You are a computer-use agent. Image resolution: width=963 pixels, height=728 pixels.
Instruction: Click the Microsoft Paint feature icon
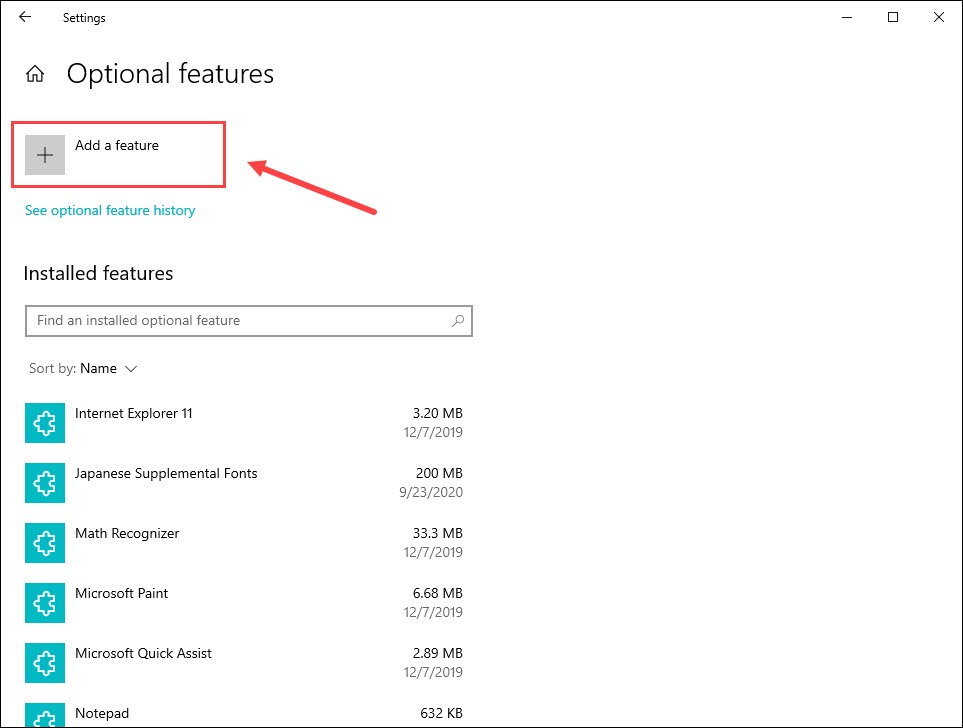(45, 603)
